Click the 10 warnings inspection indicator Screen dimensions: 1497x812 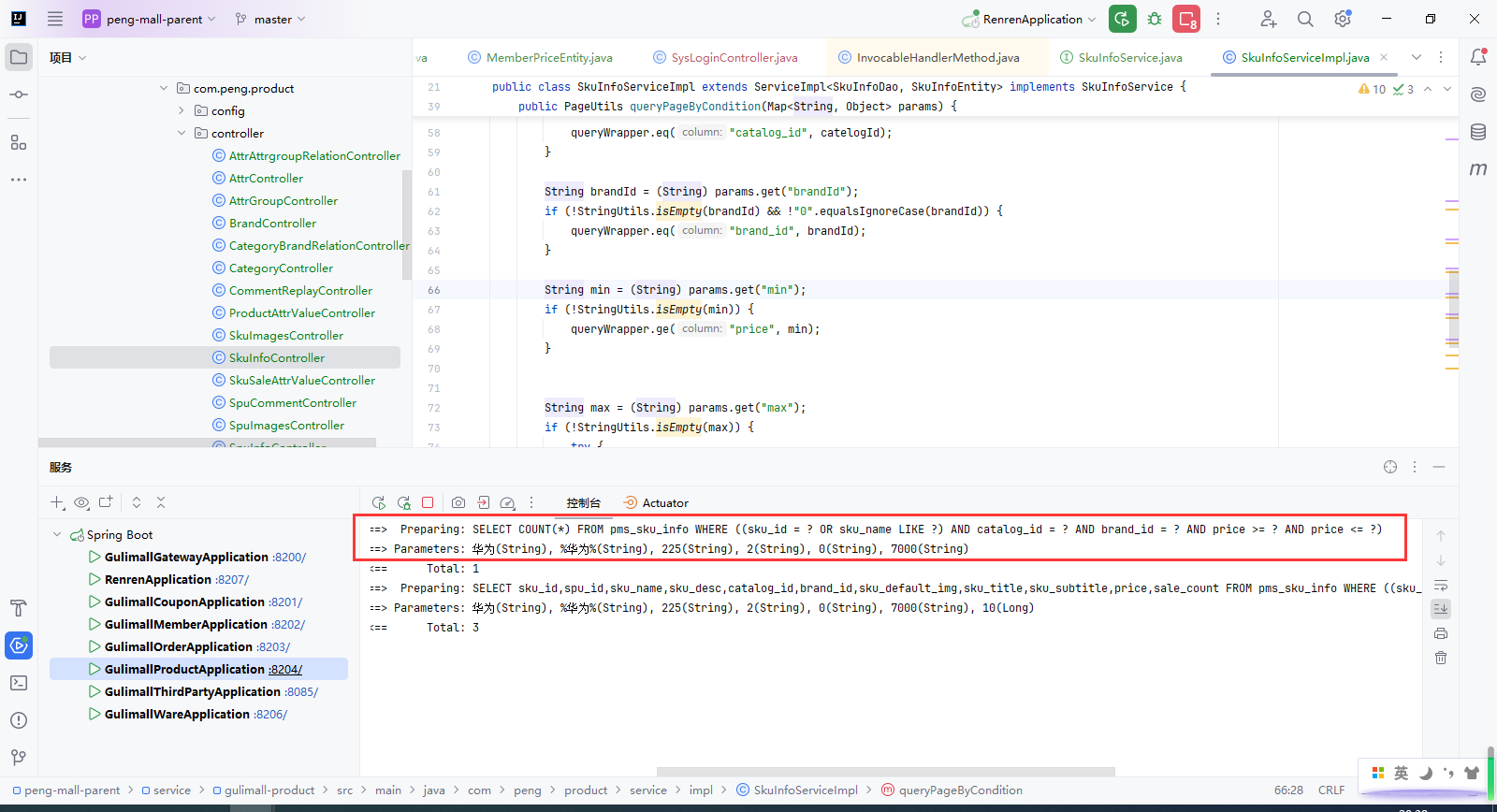(1372, 89)
